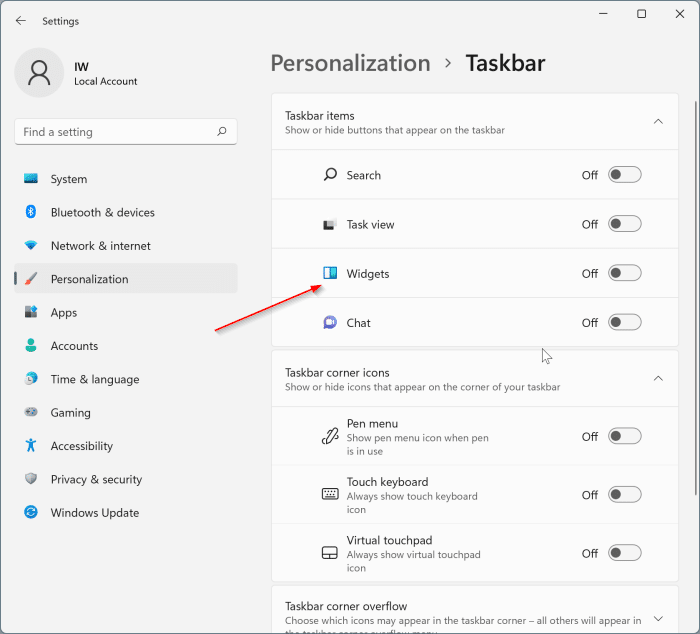
Task: Click 'Always show virtual touchpad' description
Action: point(413,555)
